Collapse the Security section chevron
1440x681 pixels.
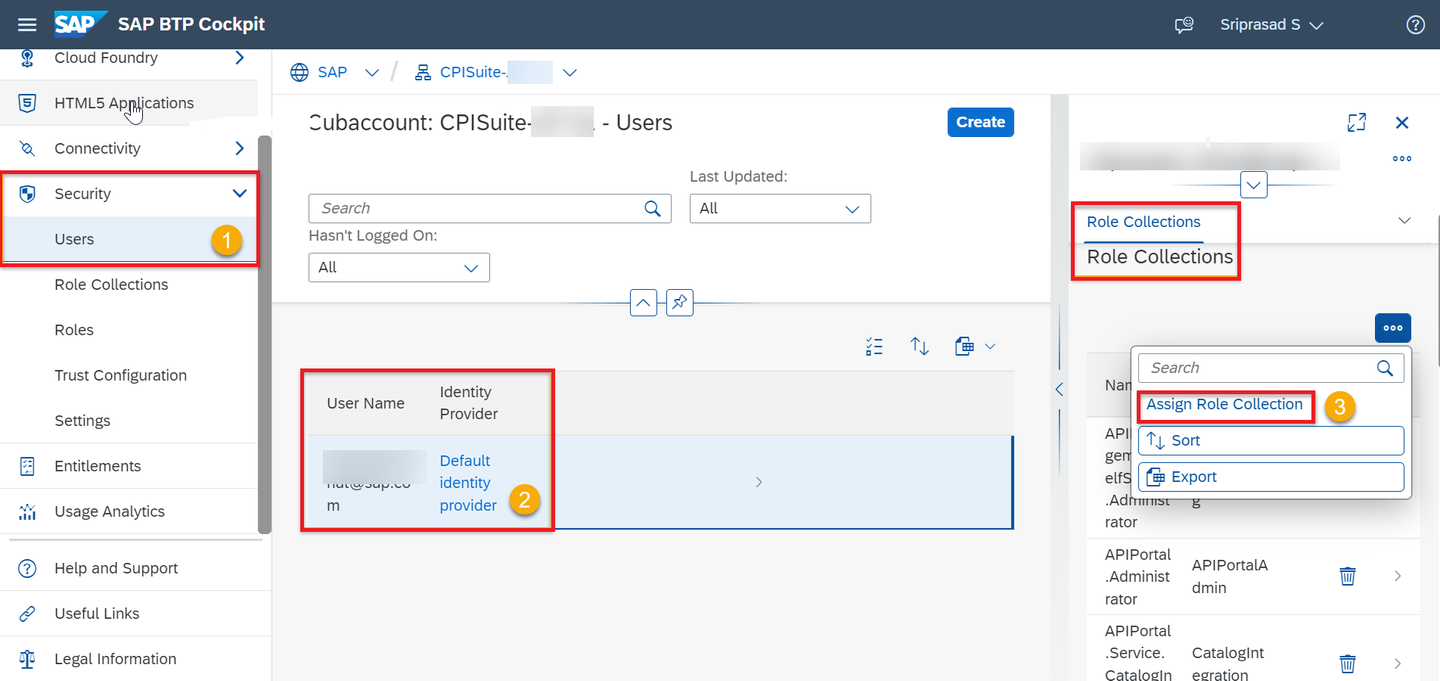[x=239, y=194]
